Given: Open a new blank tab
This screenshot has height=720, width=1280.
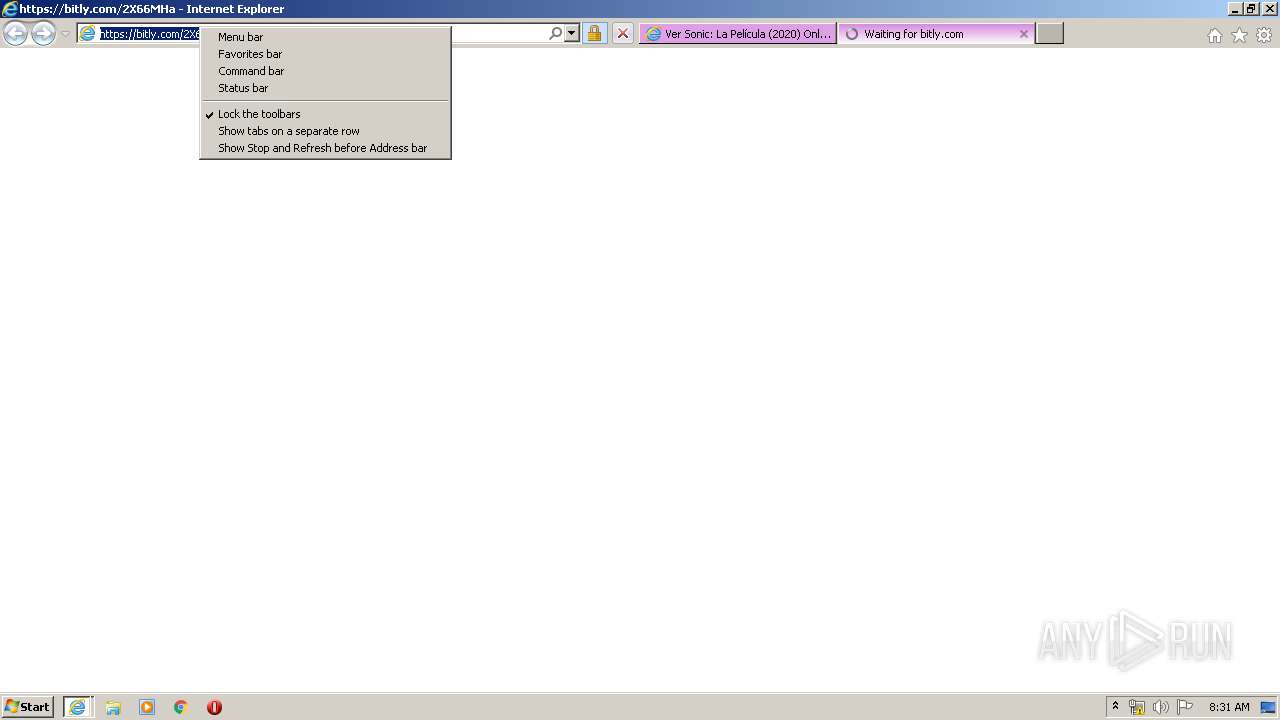Looking at the screenshot, I should click(x=1049, y=34).
